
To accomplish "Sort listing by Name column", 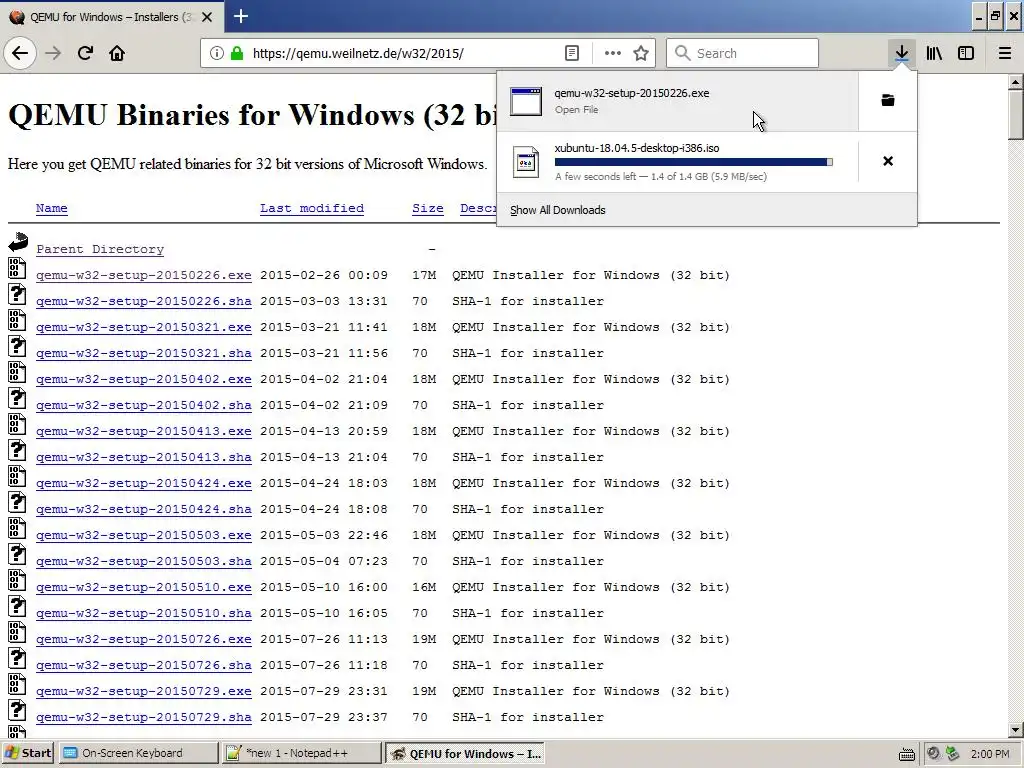I will [x=52, y=208].
